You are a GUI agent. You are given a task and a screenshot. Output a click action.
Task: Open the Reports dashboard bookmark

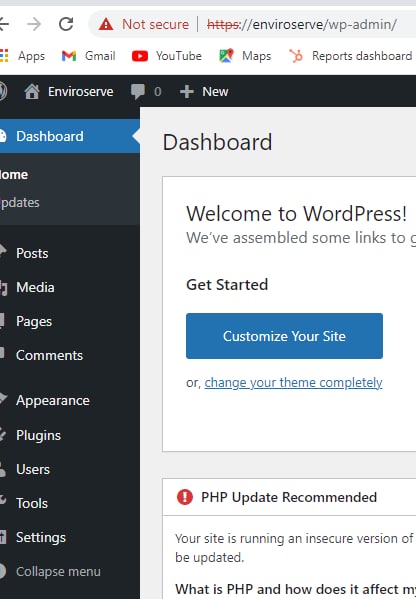351,56
